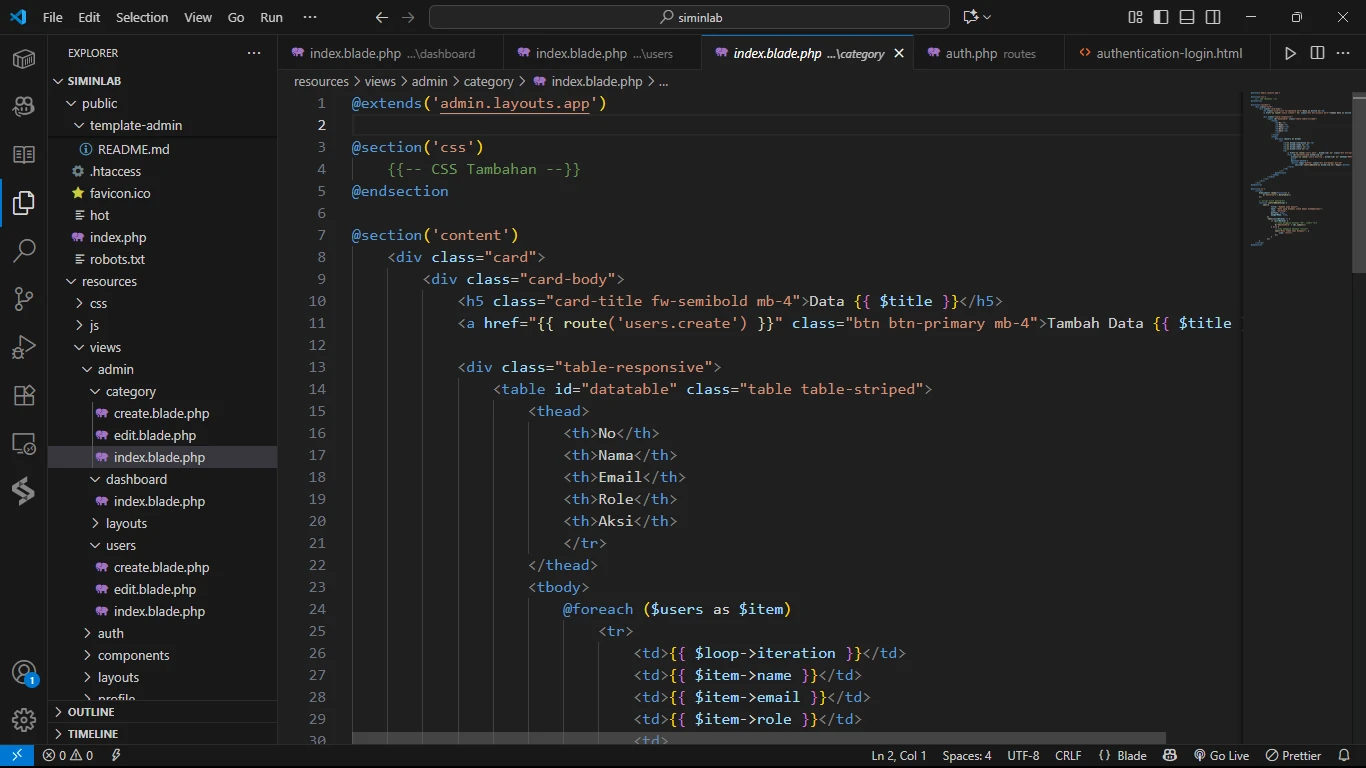Screen dimensions: 1366x768
Task: Open the Selection menu
Action: [142, 17]
